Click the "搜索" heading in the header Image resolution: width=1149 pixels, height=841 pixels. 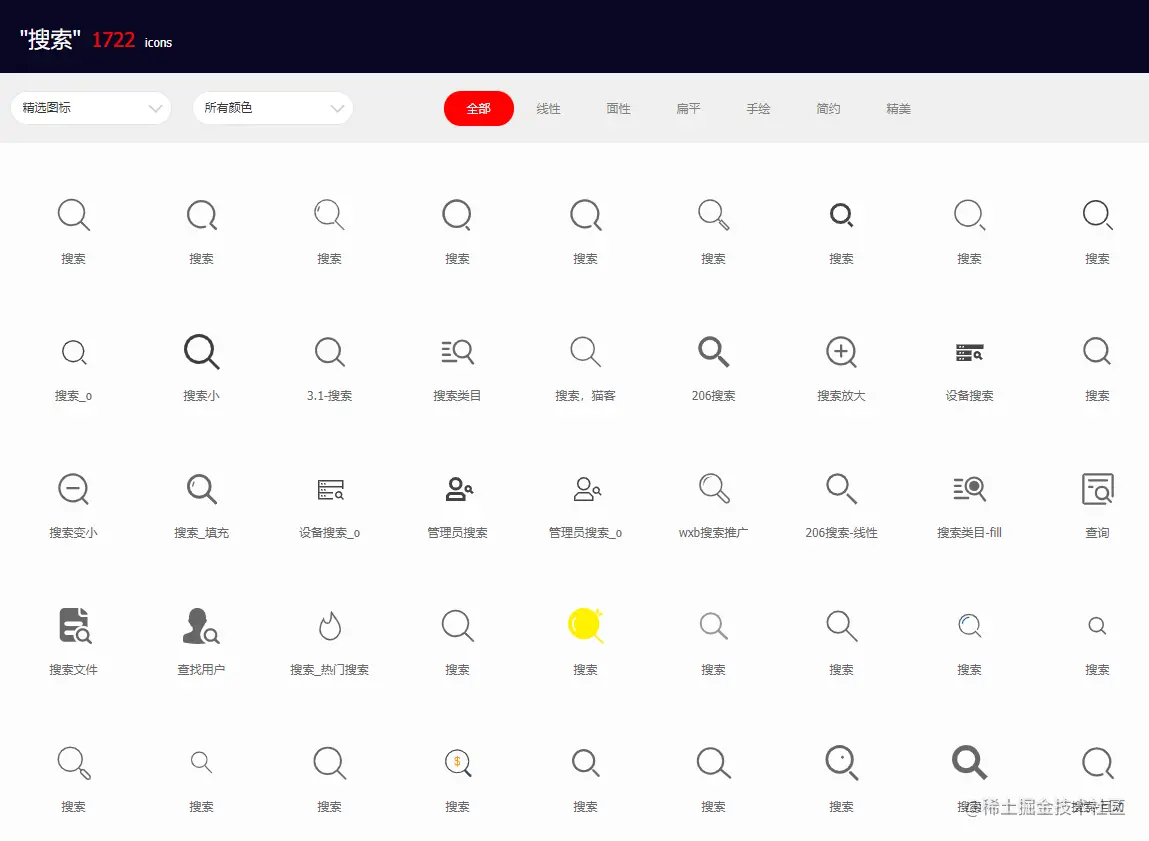point(50,40)
